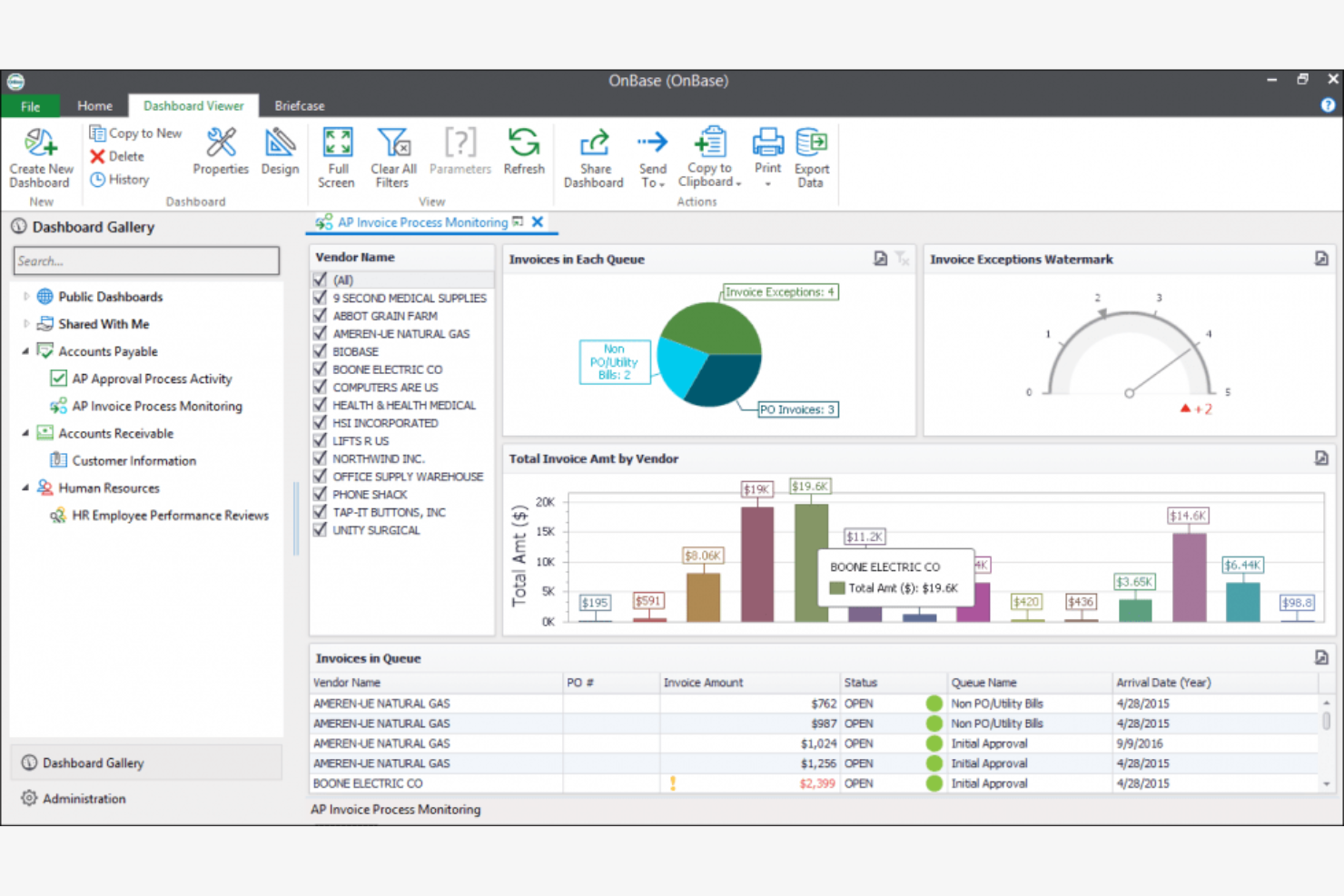Open dashboard Properties

(220, 156)
